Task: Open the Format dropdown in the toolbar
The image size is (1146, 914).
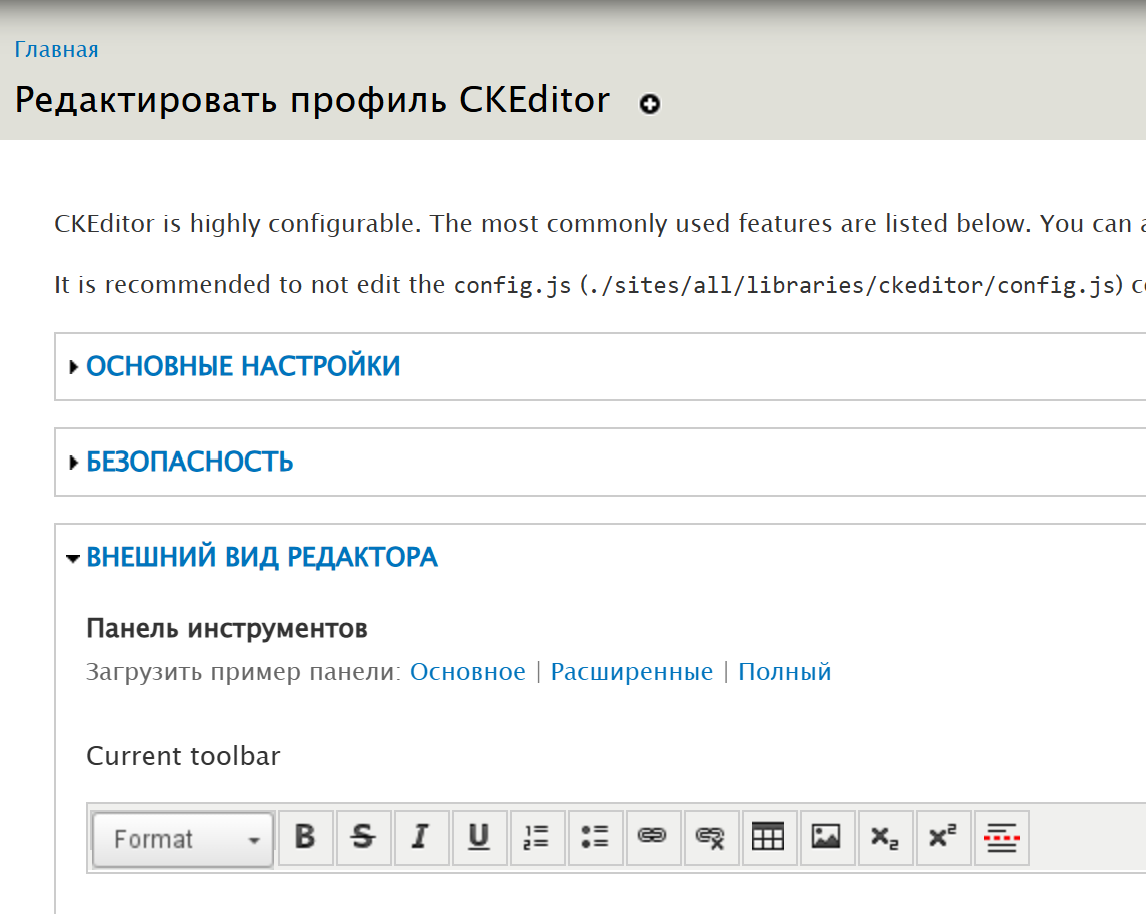Action: click(183, 839)
